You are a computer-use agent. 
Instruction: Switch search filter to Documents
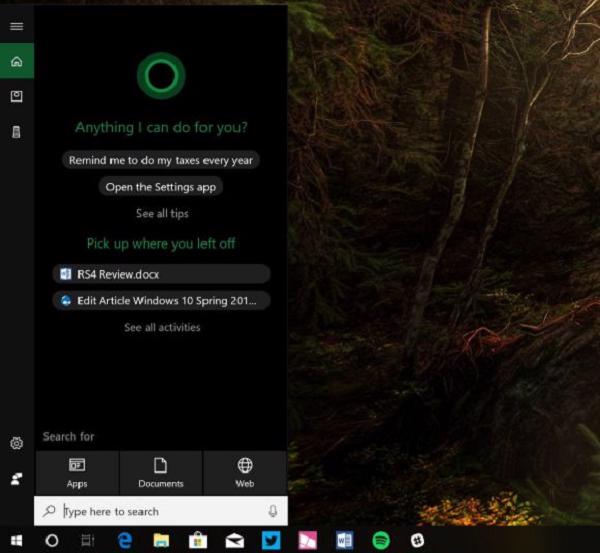[x=161, y=472]
